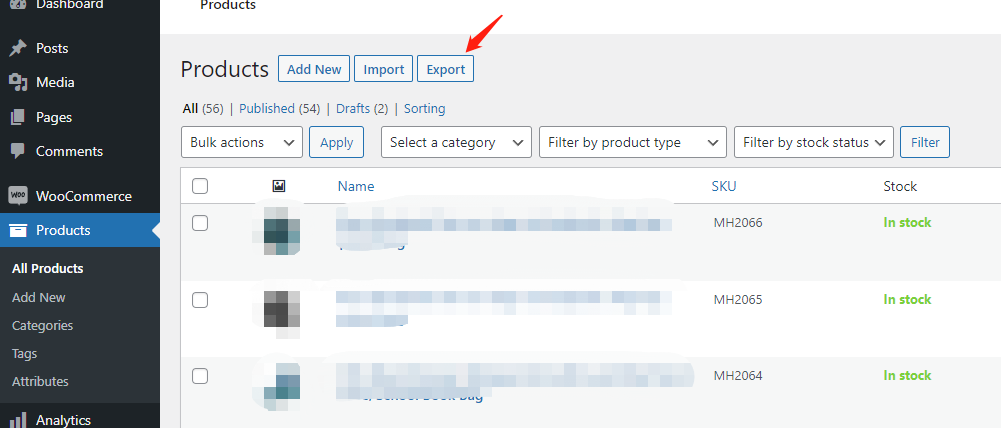Open product name link for MH2066
1001x428 pixels.
pos(504,227)
